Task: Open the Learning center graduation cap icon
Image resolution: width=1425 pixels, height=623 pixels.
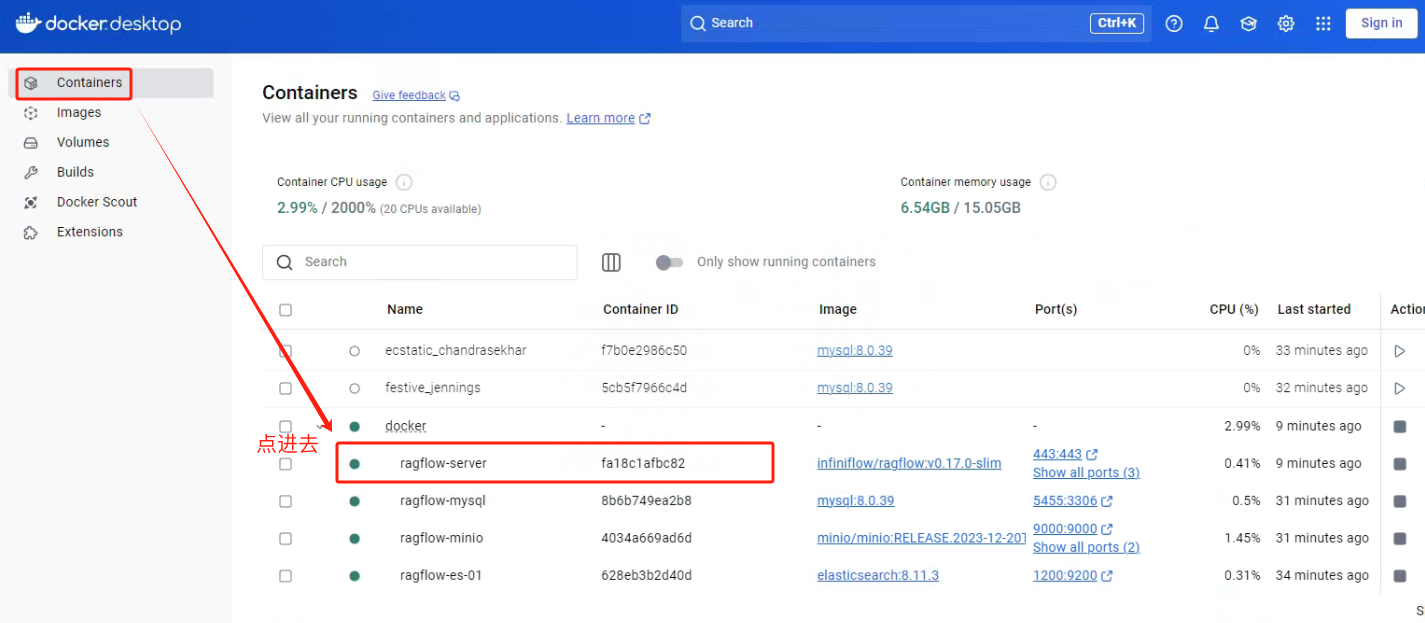Action: [1248, 23]
